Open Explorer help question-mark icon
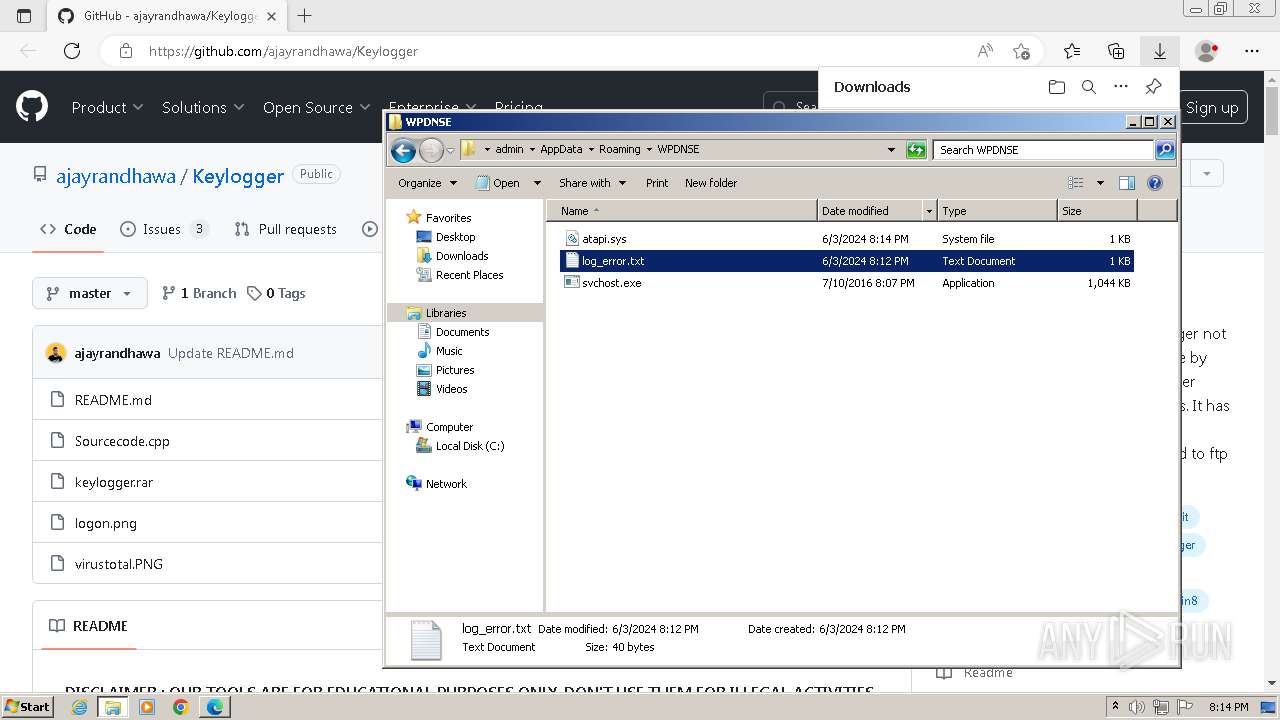1280x720 pixels. 1155,183
